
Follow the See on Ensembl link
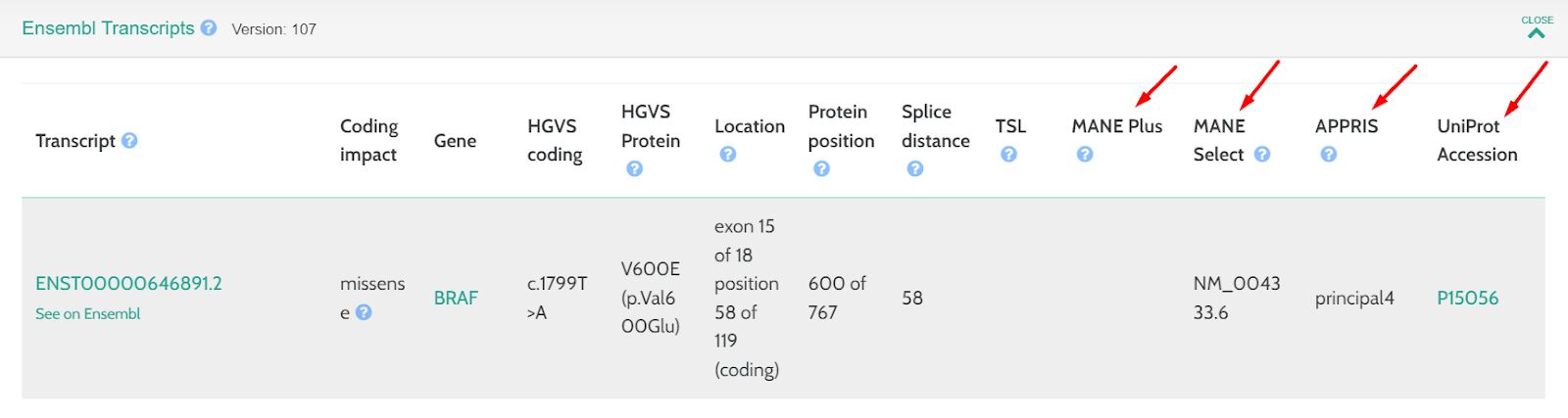click(x=88, y=314)
